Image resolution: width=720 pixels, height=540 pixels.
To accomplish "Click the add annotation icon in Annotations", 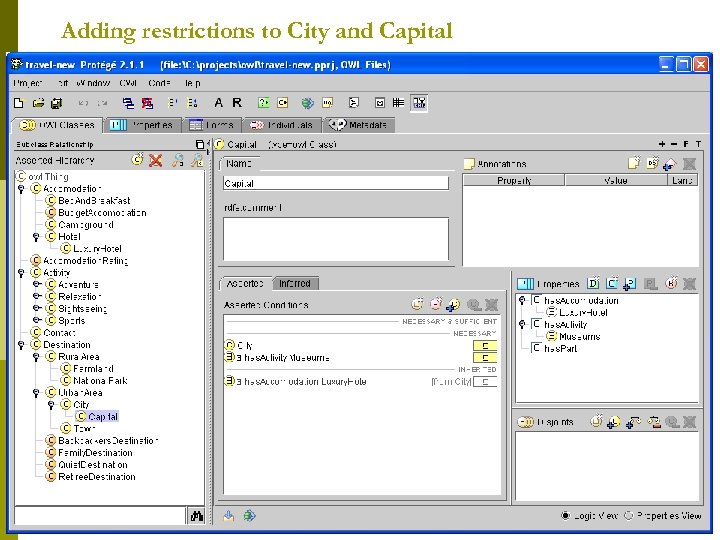I will (x=634, y=163).
